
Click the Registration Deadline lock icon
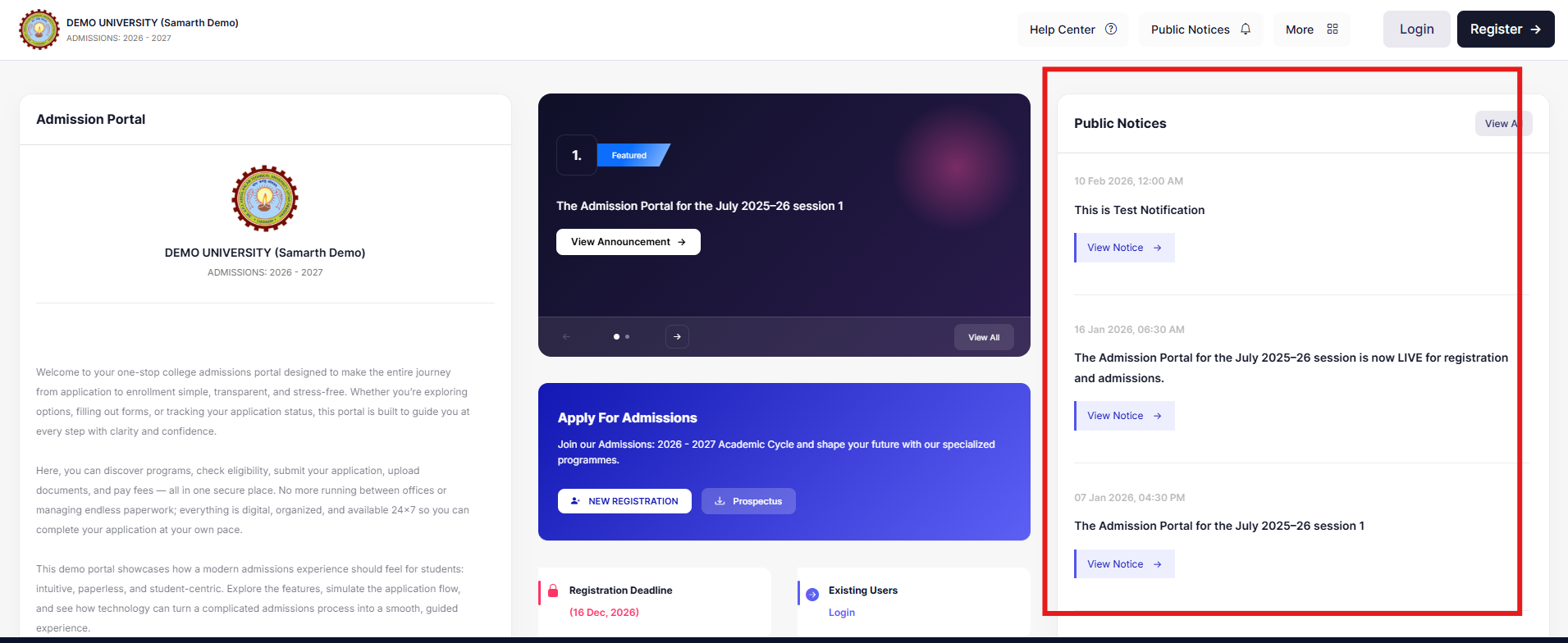(553, 591)
